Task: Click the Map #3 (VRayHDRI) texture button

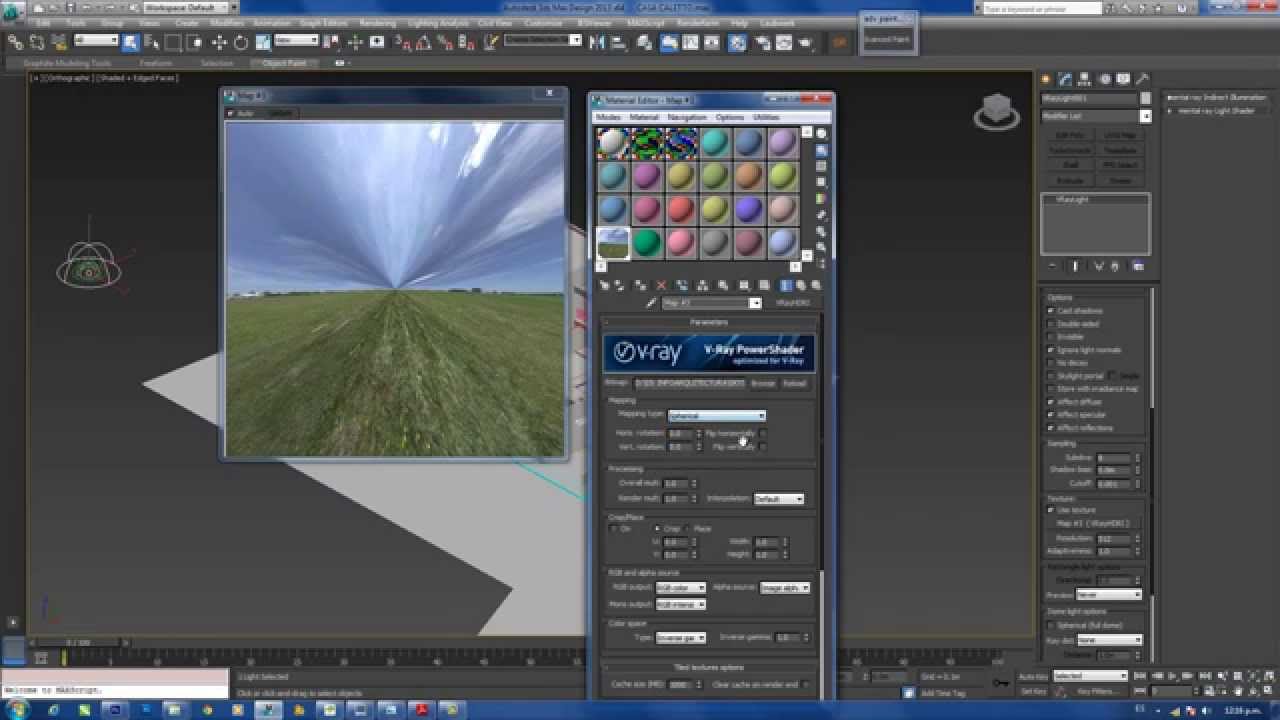Action: (x=1096, y=523)
